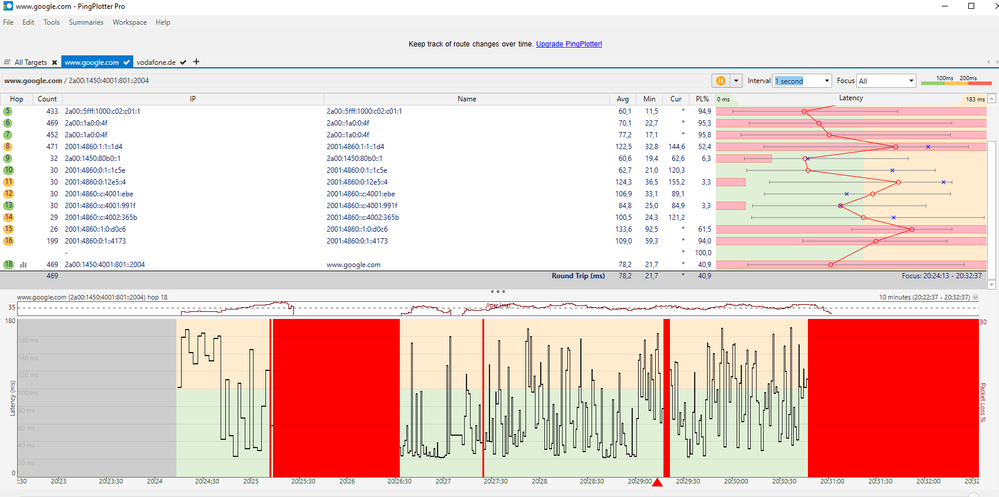Image resolution: width=999 pixels, height=497 pixels.
Task: Open the Edit menu
Action: tap(28, 22)
